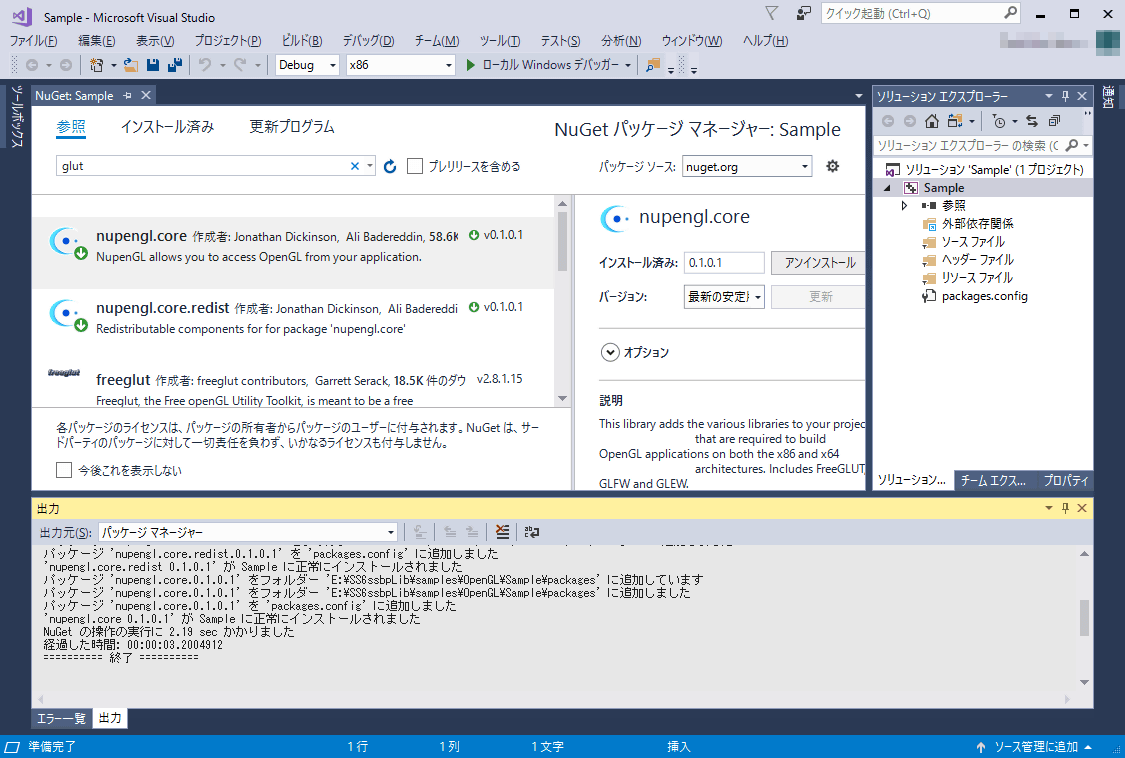Collapse the Sample project node

tap(888, 188)
